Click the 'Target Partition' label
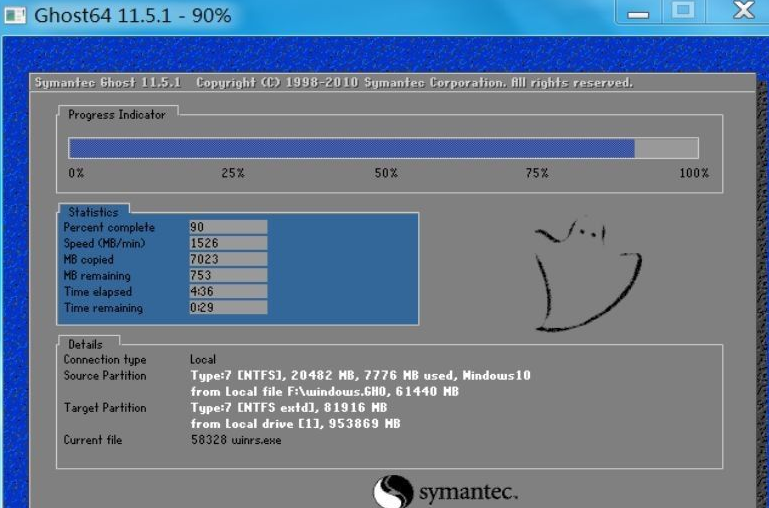The image size is (769, 508). click(x=105, y=408)
